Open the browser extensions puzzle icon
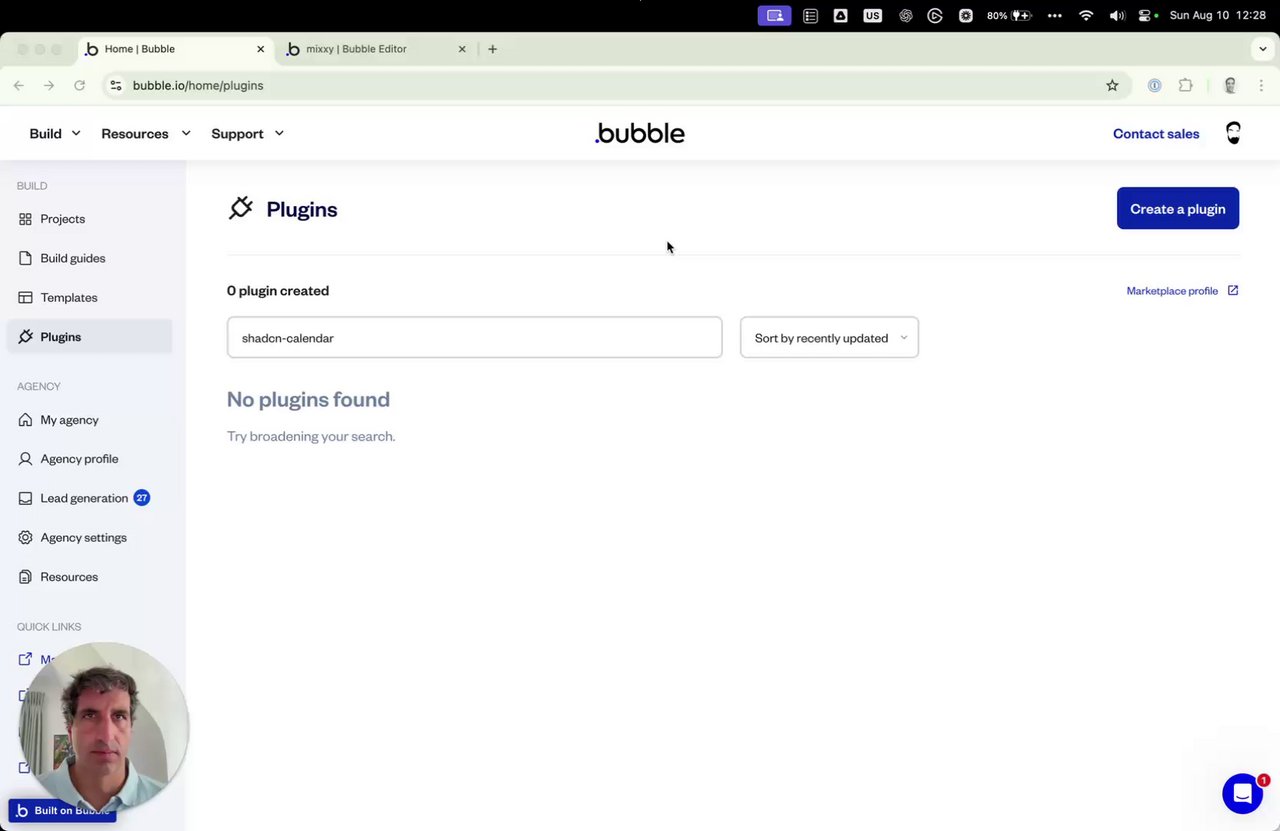Screen dimensions: 1280x831 coord(1185,86)
